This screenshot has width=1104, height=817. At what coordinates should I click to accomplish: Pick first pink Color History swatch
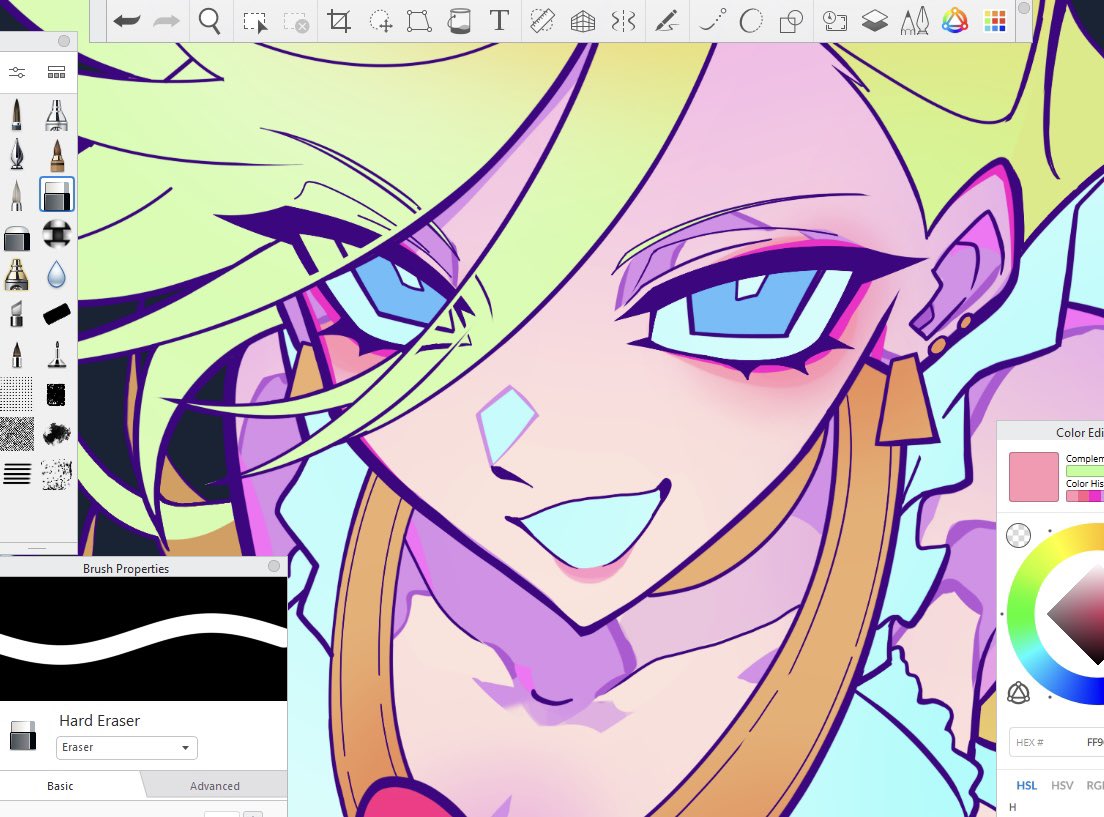(x=1072, y=496)
